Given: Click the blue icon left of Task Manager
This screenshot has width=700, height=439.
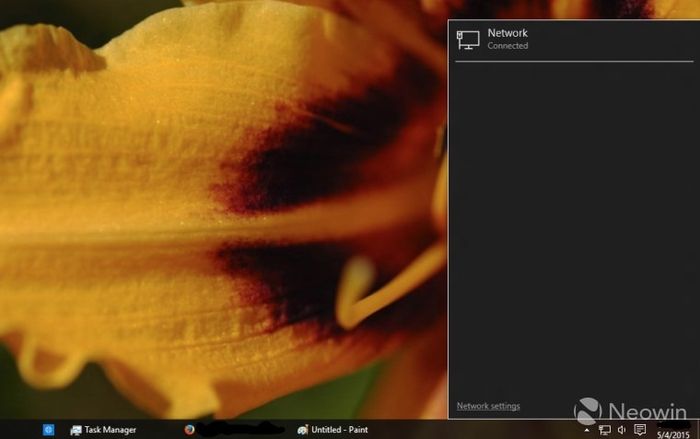Looking at the screenshot, I should tap(48, 430).
